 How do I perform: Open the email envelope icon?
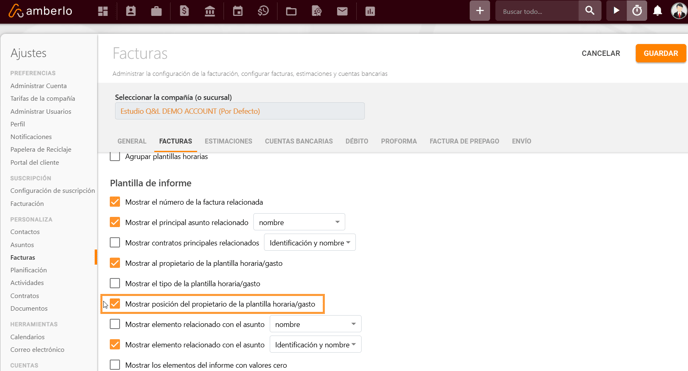pyautogui.click(x=342, y=11)
